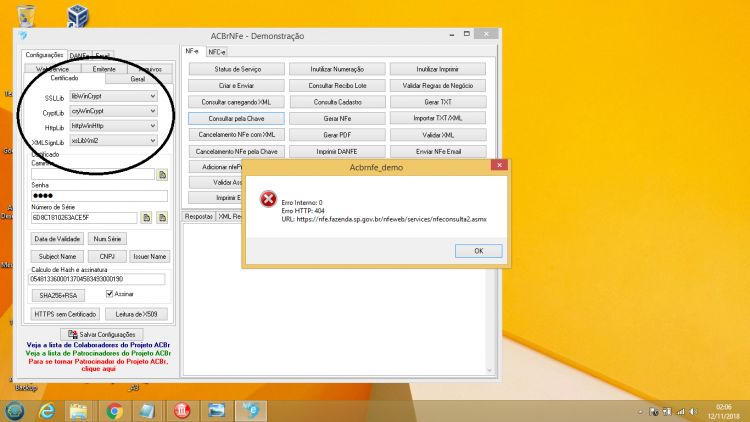The width and height of the screenshot is (750, 422).
Task: Click Validar Regras de Negócio button
Action: point(438,86)
